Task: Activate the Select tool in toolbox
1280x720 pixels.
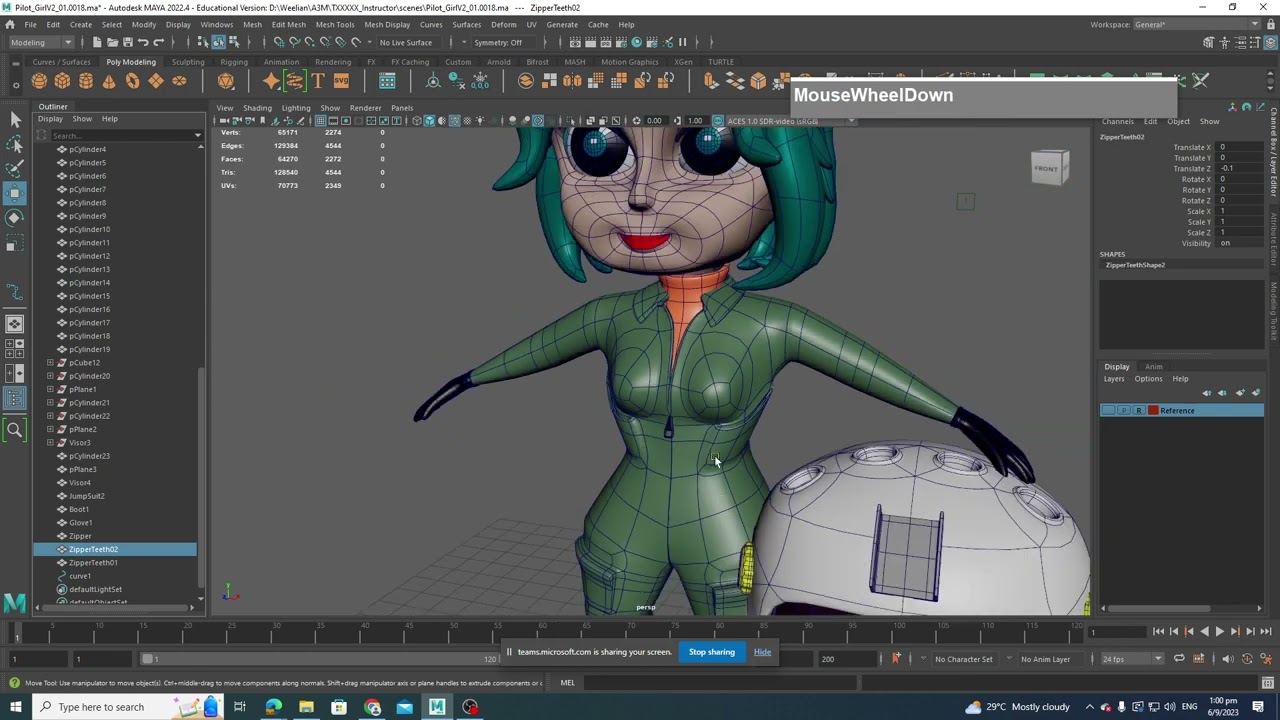Action: (x=15, y=120)
